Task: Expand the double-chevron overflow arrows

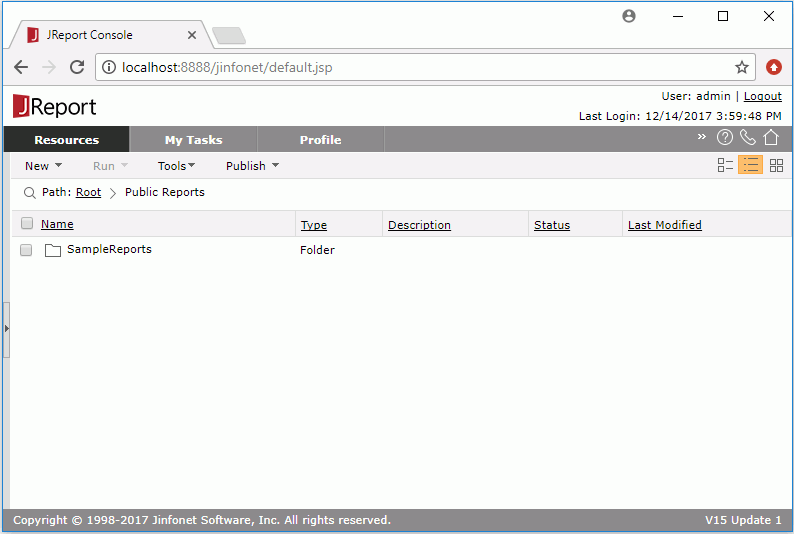Action: [701, 137]
